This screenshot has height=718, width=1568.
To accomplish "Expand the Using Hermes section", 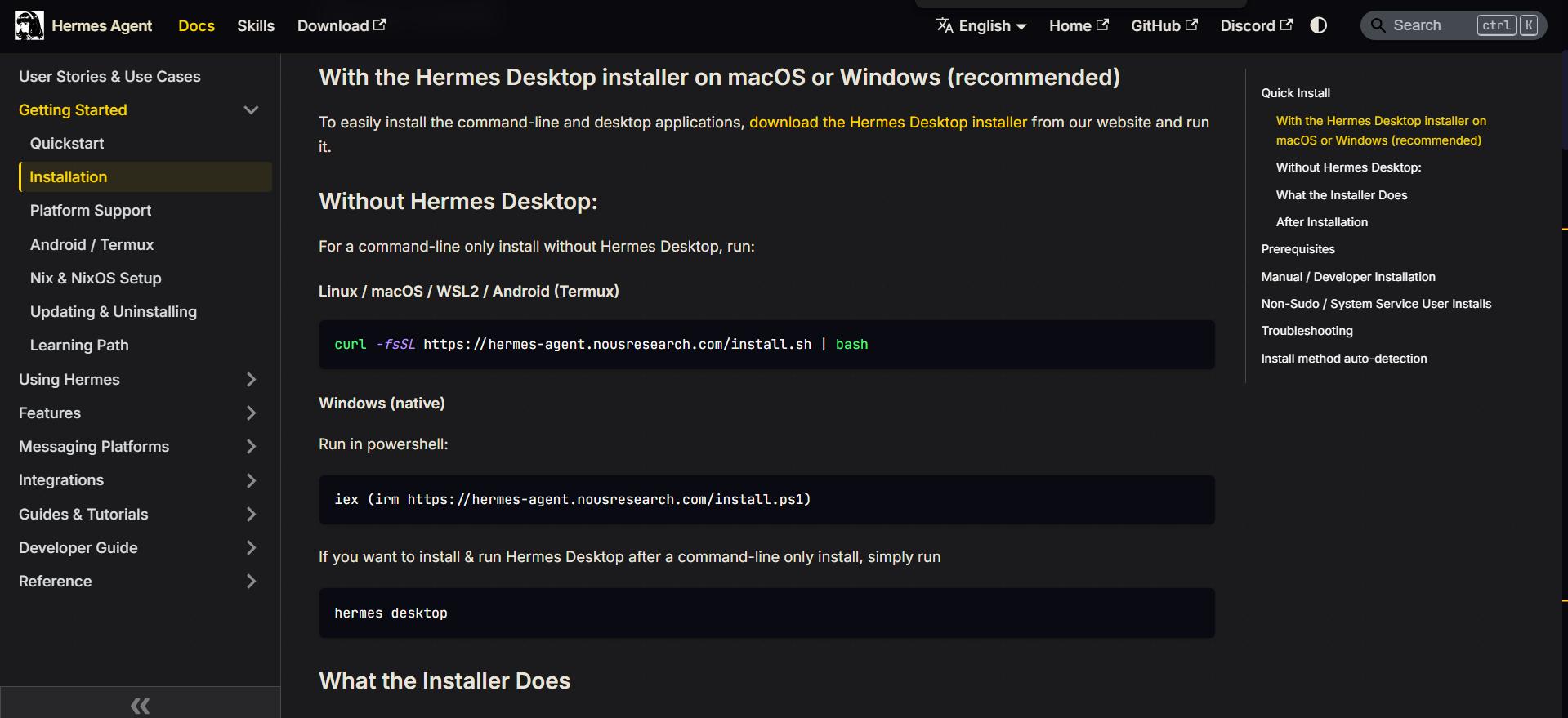I will (x=137, y=379).
